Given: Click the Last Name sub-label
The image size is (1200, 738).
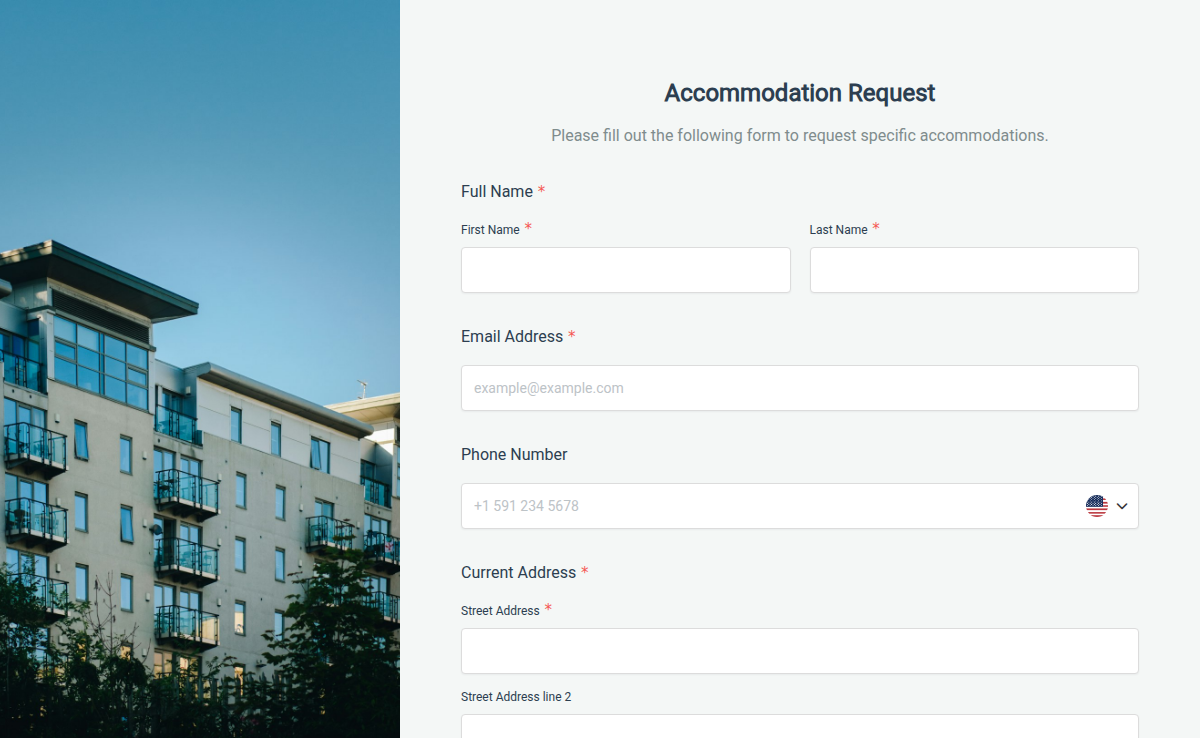Looking at the screenshot, I should point(838,229).
